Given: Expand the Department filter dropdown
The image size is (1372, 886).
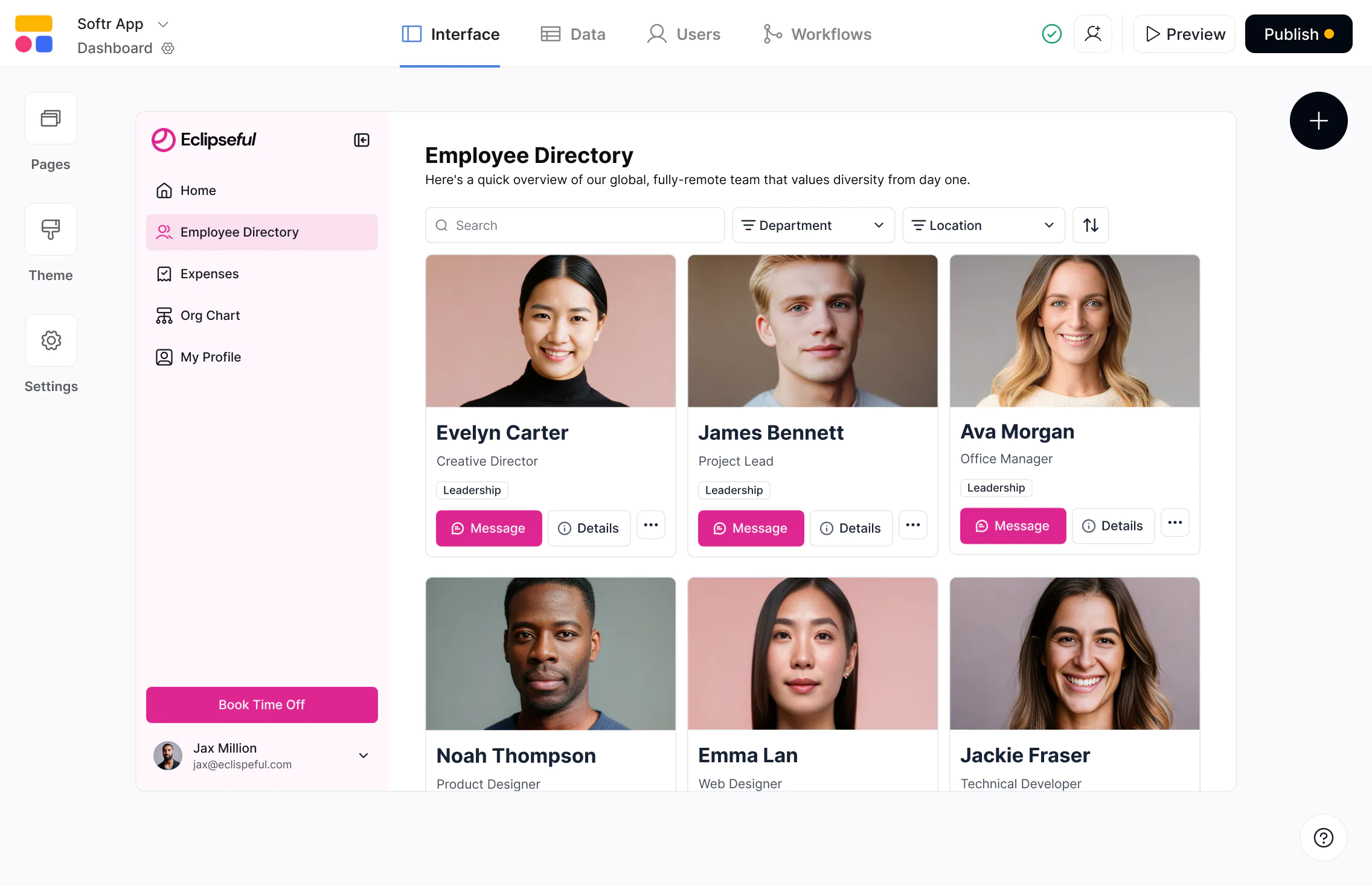Looking at the screenshot, I should coord(813,225).
